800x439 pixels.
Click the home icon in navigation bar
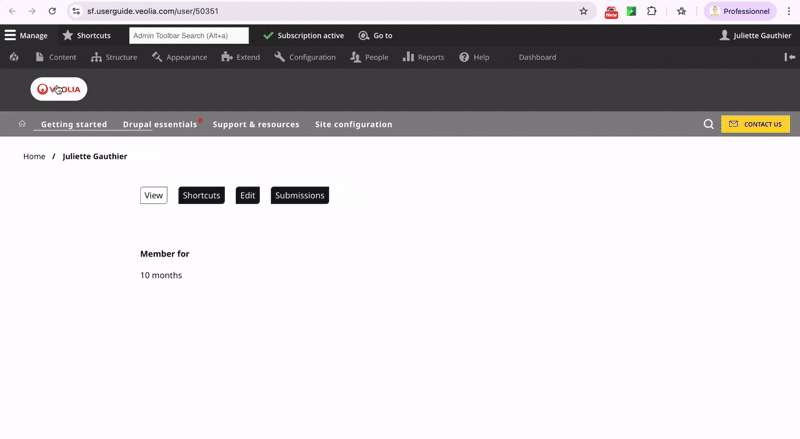(x=22, y=124)
